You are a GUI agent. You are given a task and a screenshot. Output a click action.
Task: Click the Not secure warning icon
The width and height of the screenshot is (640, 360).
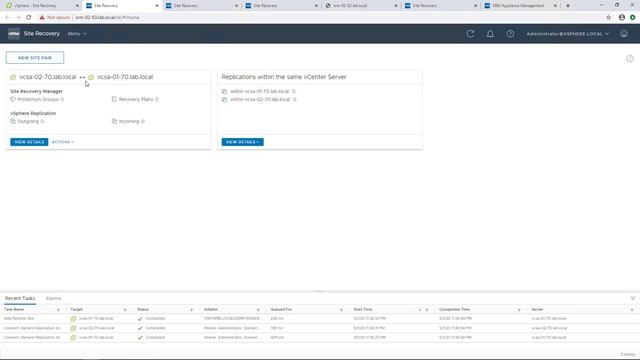[42, 18]
